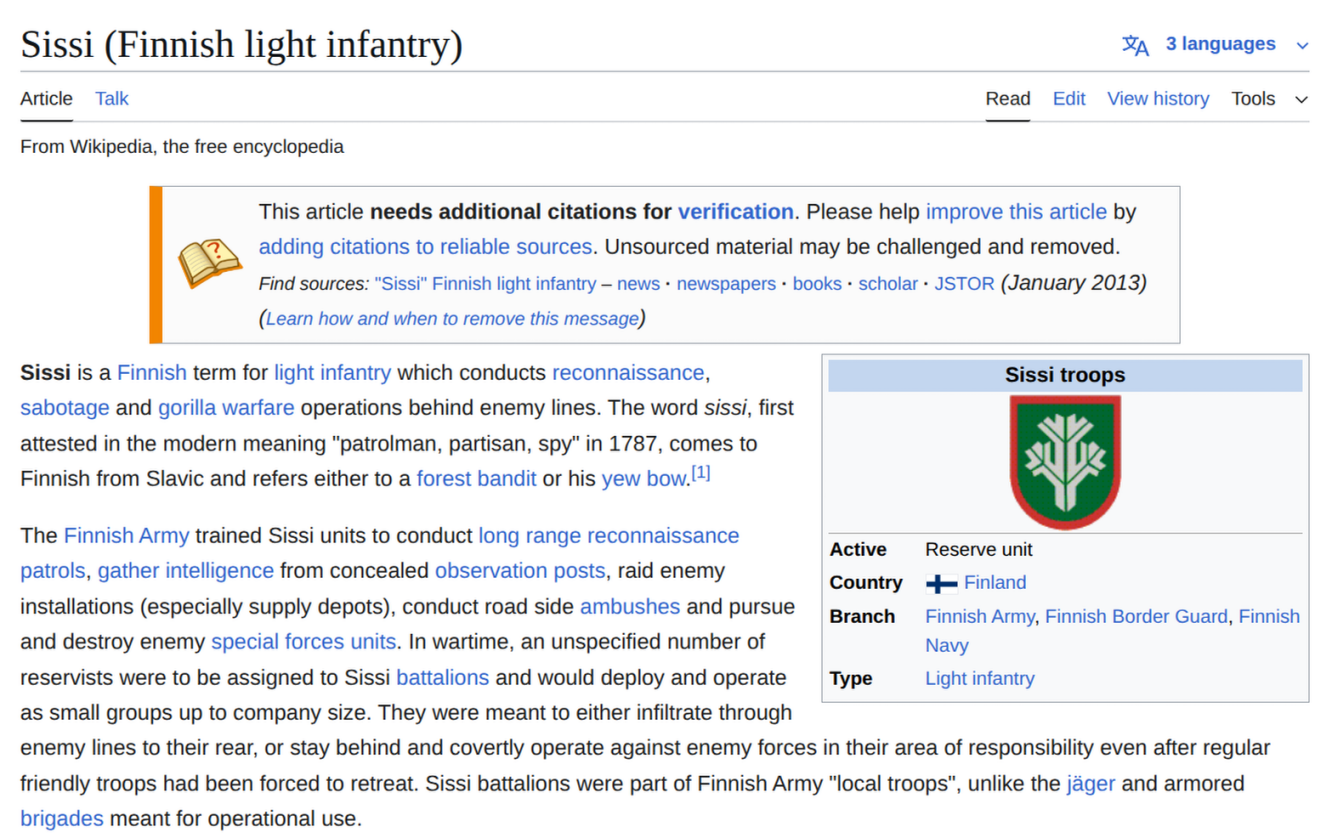Follow the forest bandit link
This screenshot has width=1332, height=838.
click(476, 479)
